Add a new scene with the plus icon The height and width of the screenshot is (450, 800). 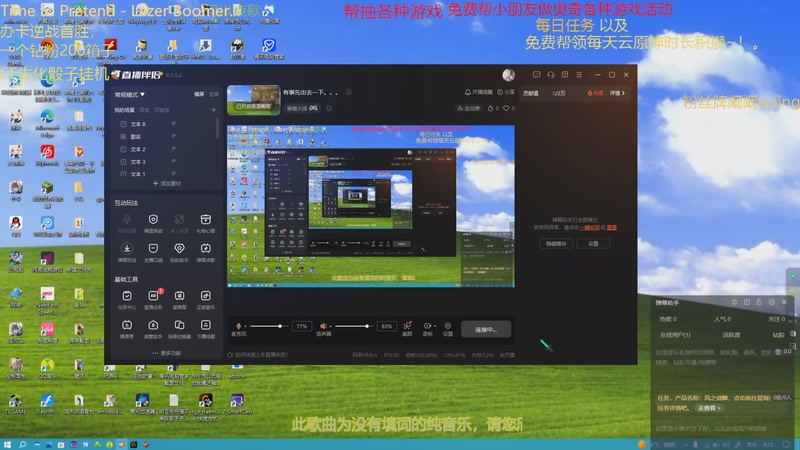click(x=213, y=110)
